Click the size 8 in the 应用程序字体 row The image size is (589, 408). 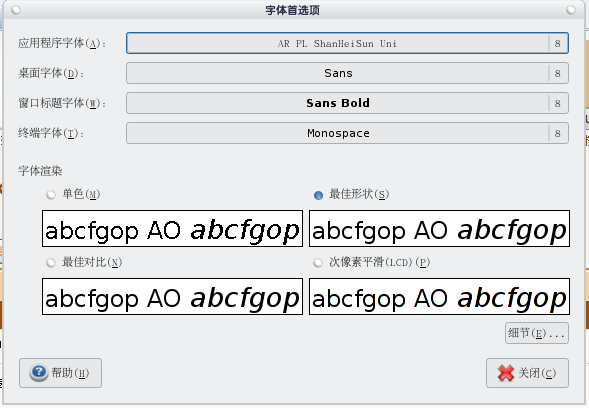558,44
